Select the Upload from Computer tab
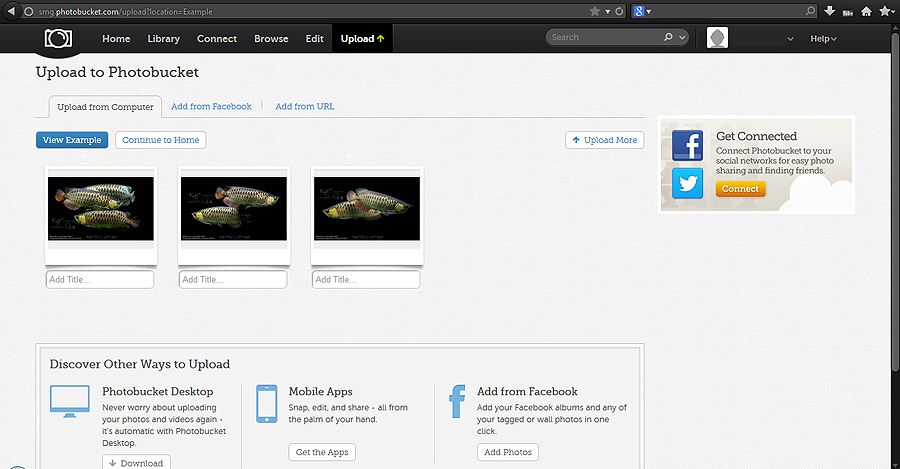900x469 pixels. (x=105, y=107)
